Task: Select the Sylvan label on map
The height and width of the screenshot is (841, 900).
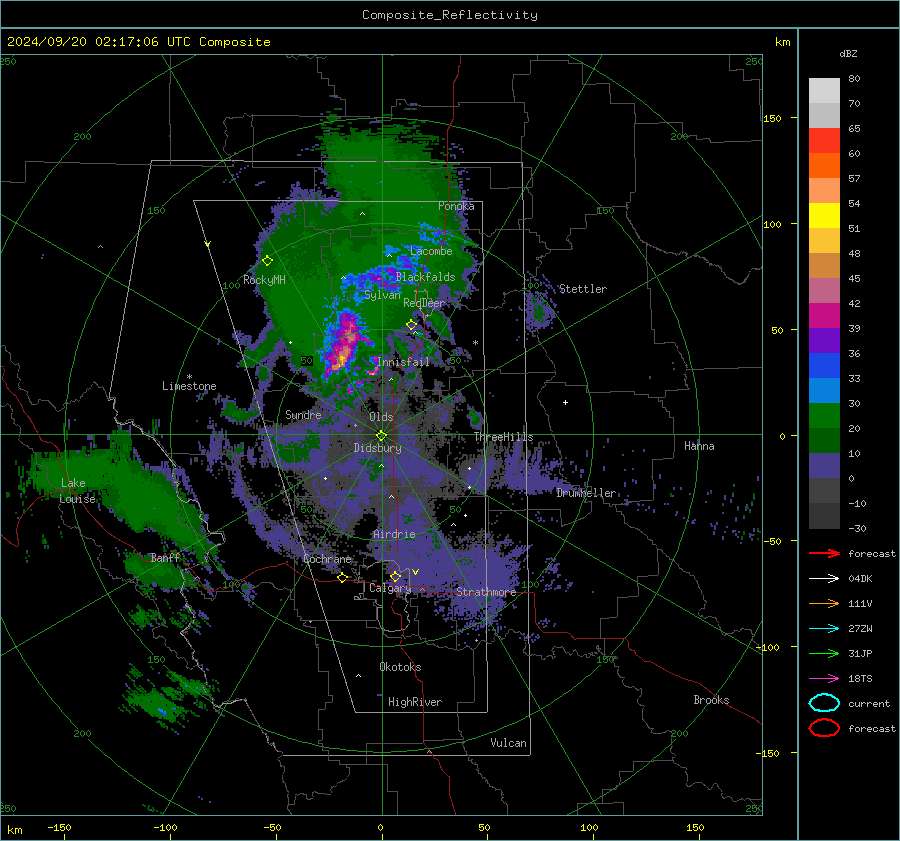Action: (x=382, y=295)
